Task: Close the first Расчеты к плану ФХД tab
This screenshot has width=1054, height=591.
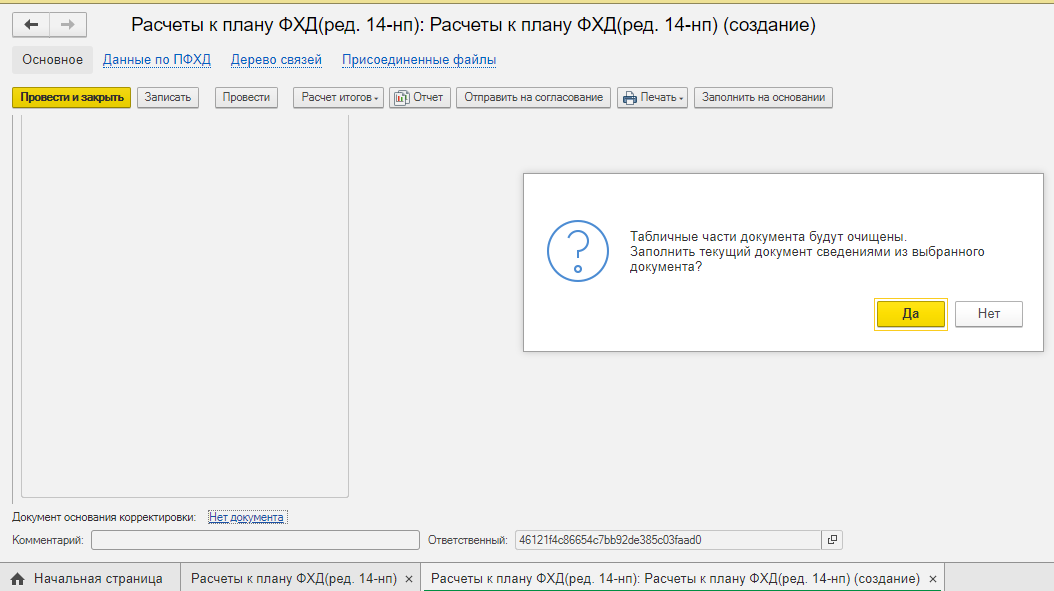Action: (409, 579)
